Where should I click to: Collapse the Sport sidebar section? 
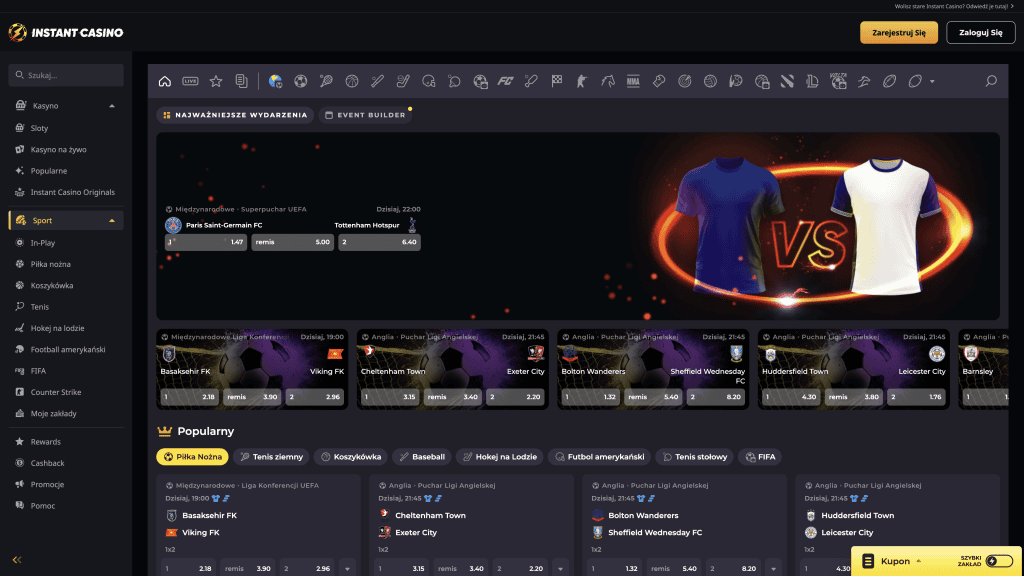(x=112, y=221)
